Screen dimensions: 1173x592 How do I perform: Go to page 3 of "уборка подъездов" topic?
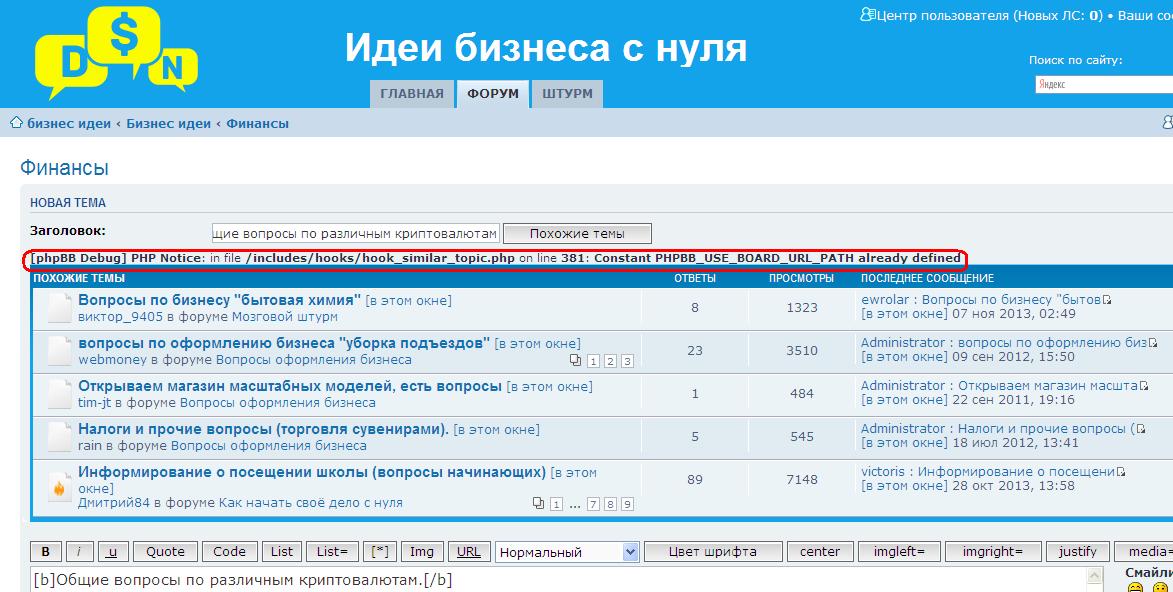pos(627,361)
